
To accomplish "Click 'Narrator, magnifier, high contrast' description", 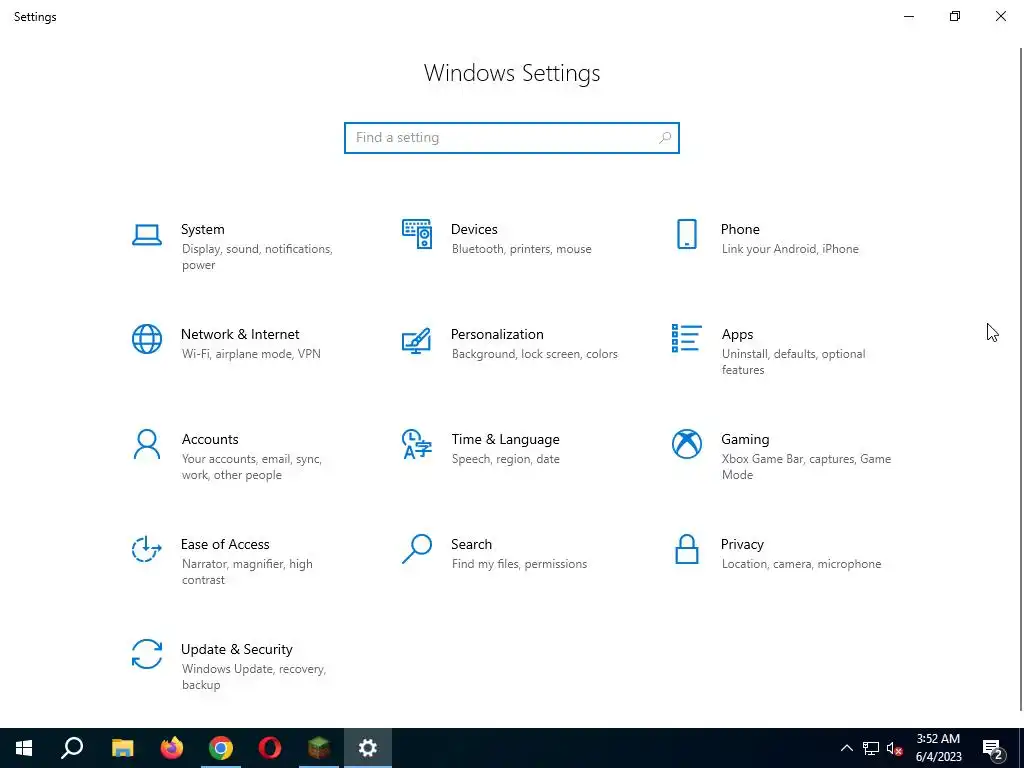I will pyautogui.click(x=247, y=572).
